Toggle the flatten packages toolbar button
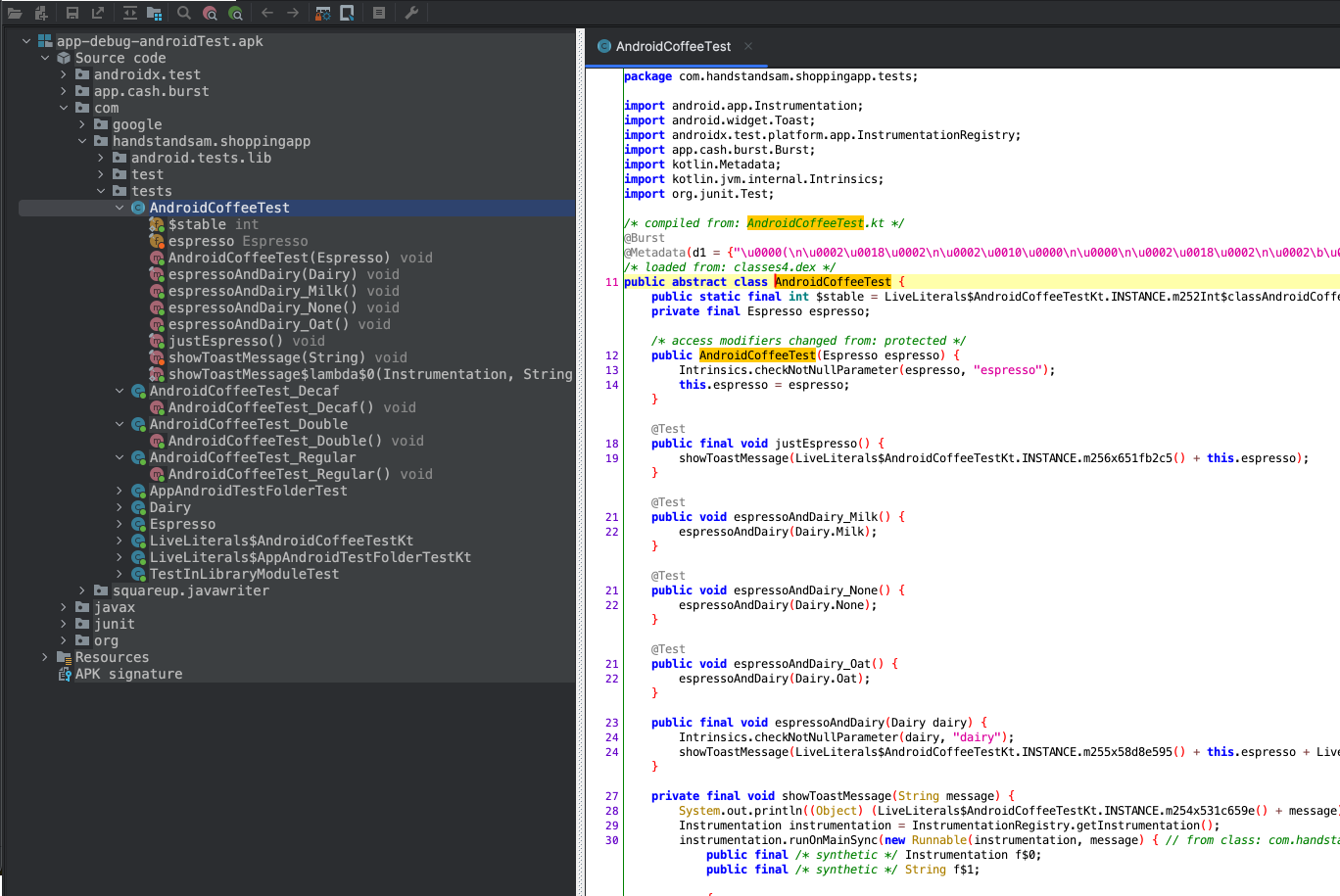The image size is (1340, 896). click(x=154, y=13)
